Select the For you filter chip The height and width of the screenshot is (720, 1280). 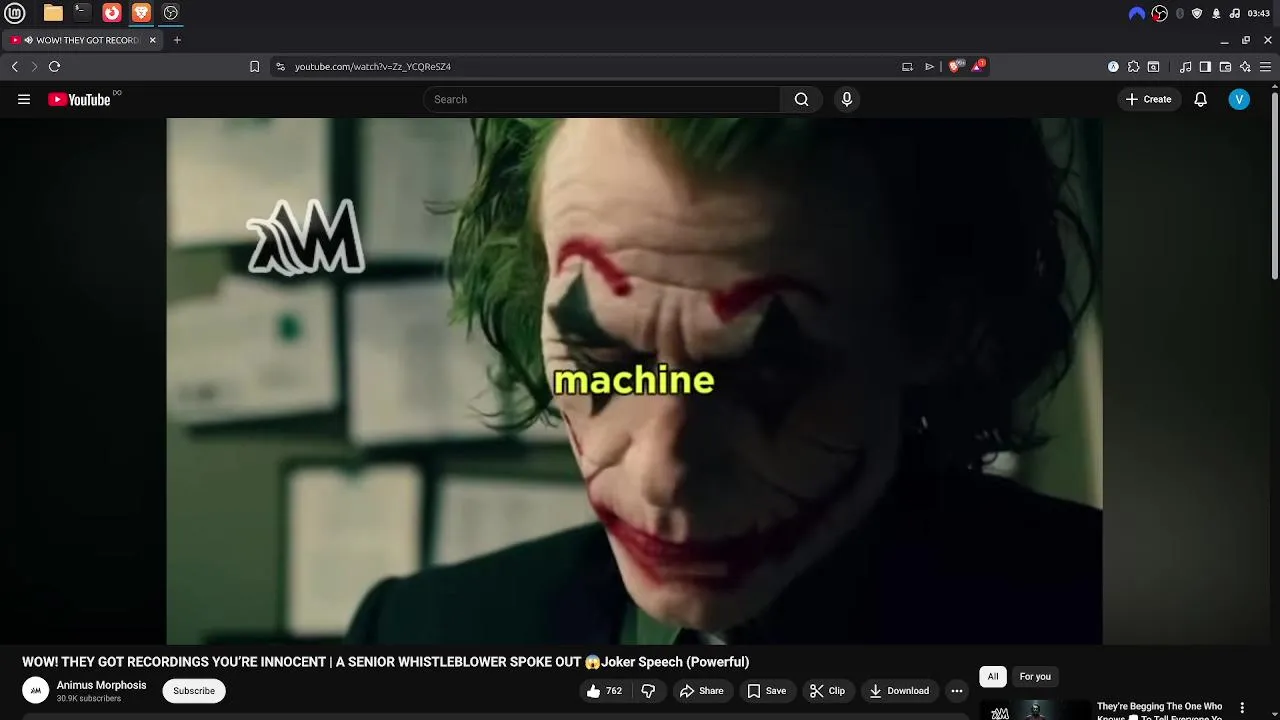(x=1035, y=677)
